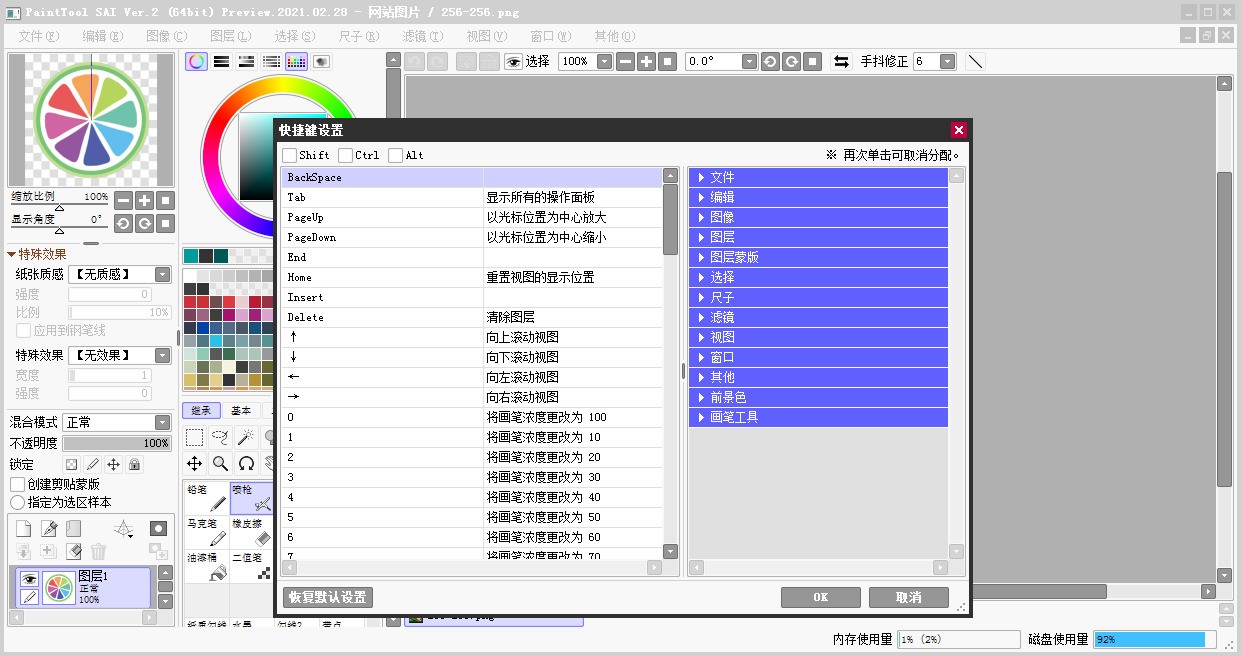The width and height of the screenshot is (1241, 656).
Task: Open the 纸张质感 paper texture dropdown
Action: [119, 273]
